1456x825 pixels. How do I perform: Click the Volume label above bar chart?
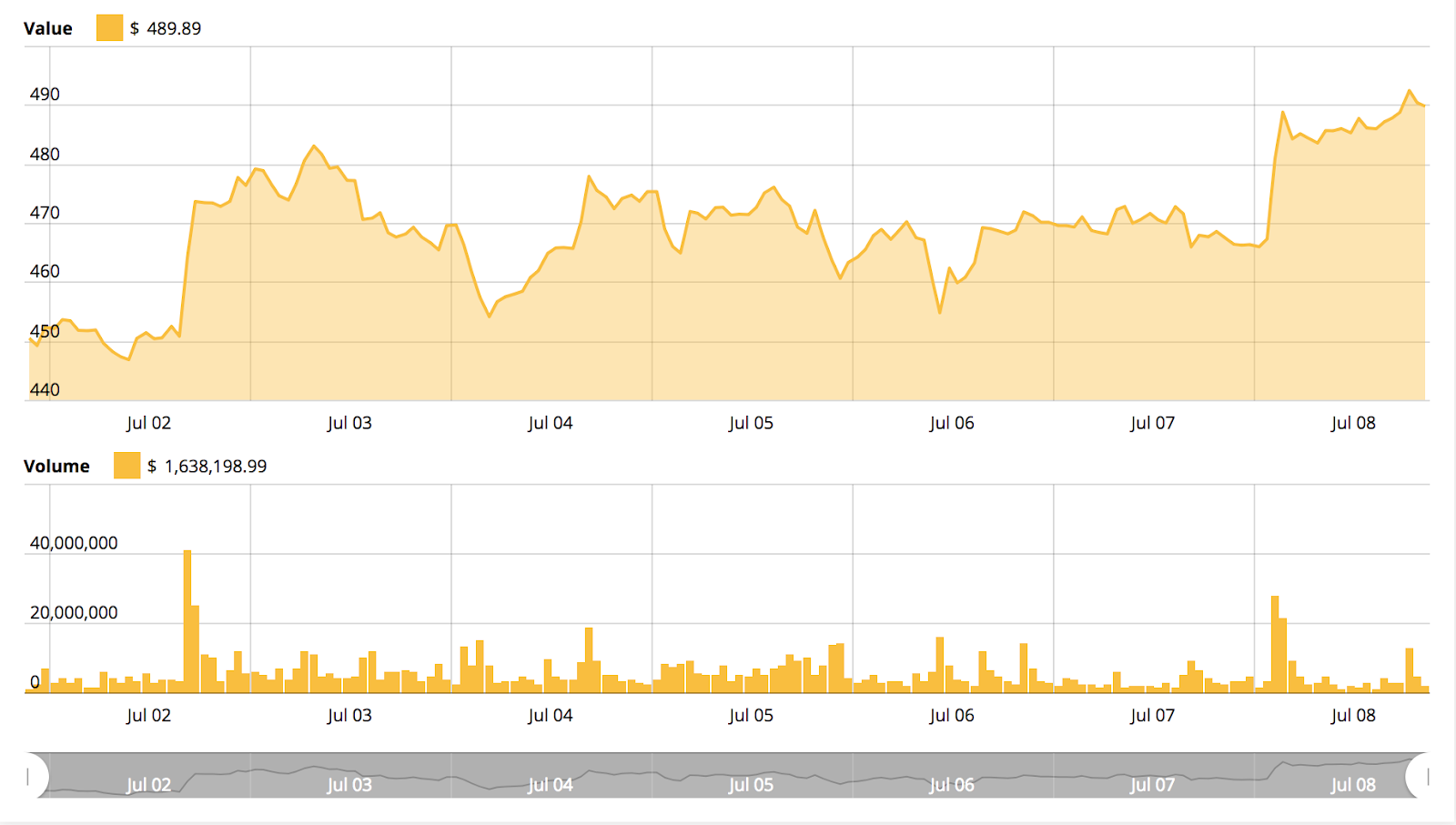[57, 466]
